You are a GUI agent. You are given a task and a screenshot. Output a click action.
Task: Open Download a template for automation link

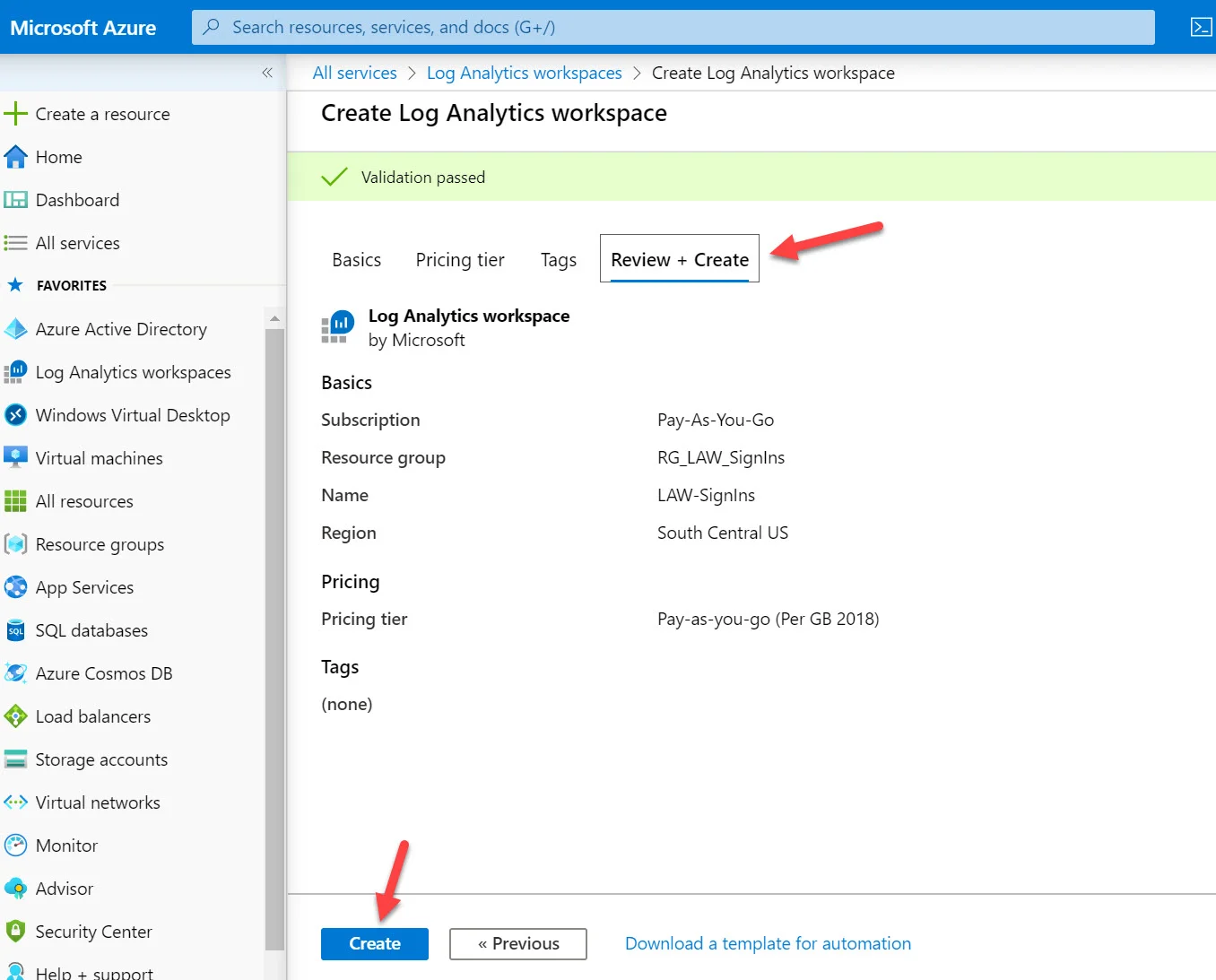[768, 943]
